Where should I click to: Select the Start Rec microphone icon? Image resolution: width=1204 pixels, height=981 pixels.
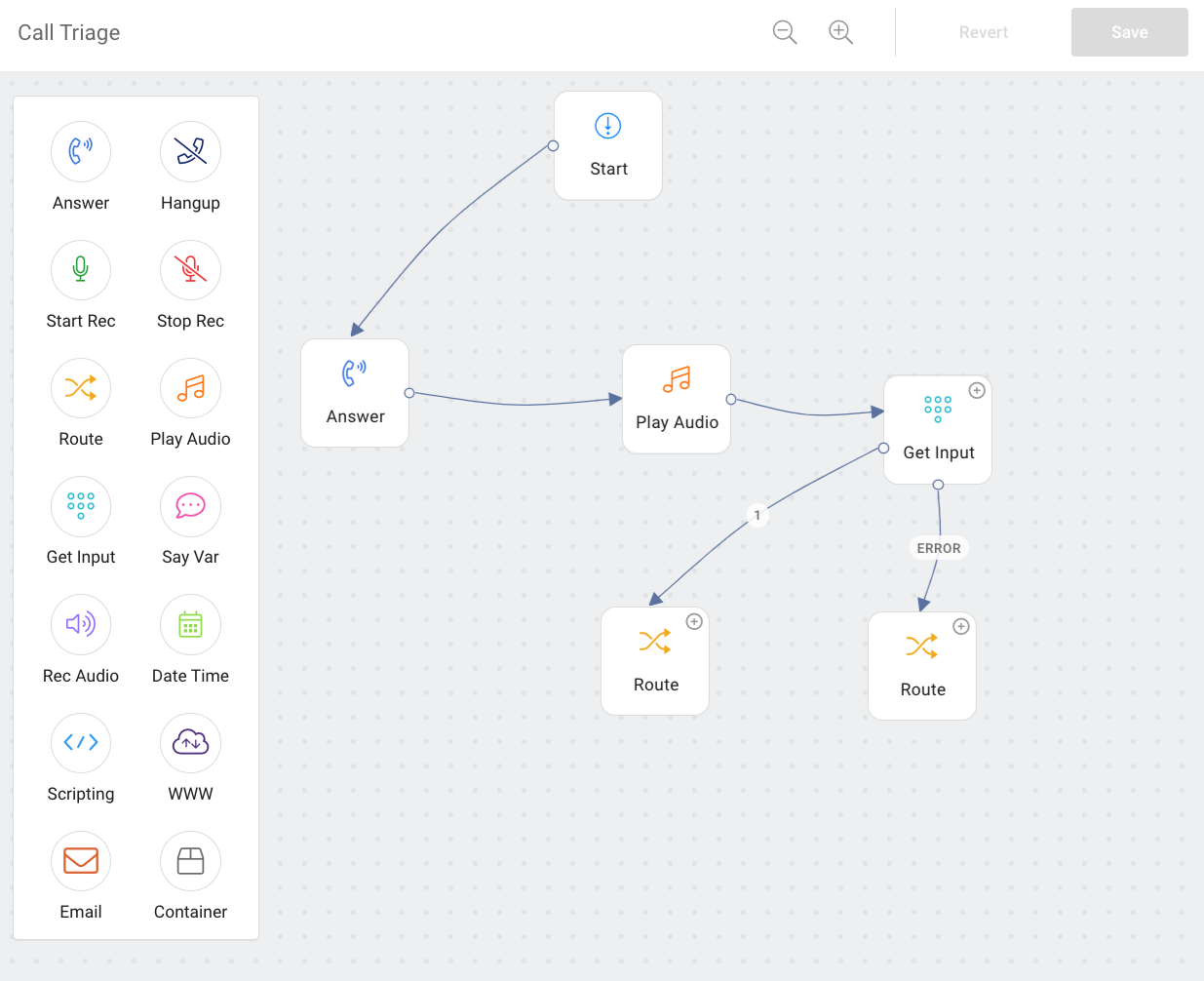(x=81, y=269)
